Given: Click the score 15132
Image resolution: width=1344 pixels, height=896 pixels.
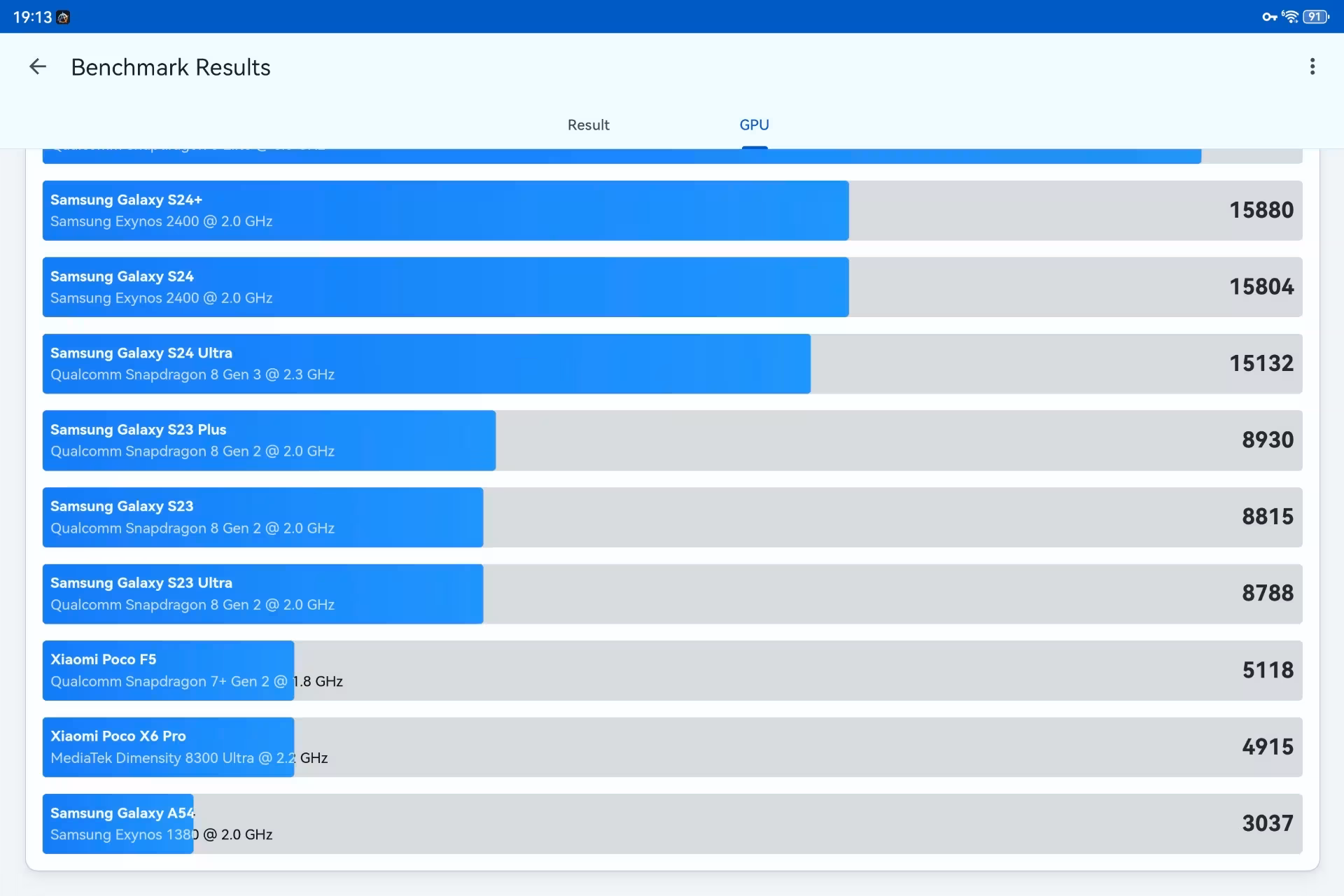Looking at the screenshot, I should tap(1261, 363).
